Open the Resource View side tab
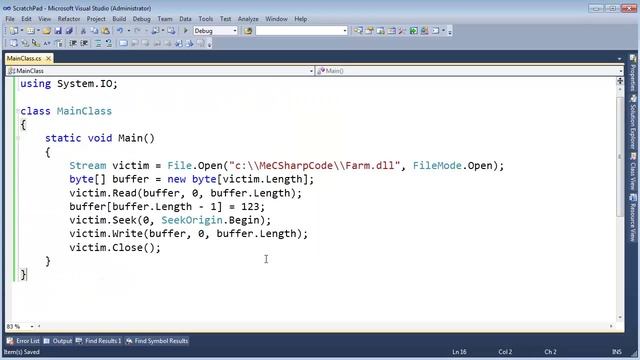Screen dimensions: 640x360 pos(633,218)
